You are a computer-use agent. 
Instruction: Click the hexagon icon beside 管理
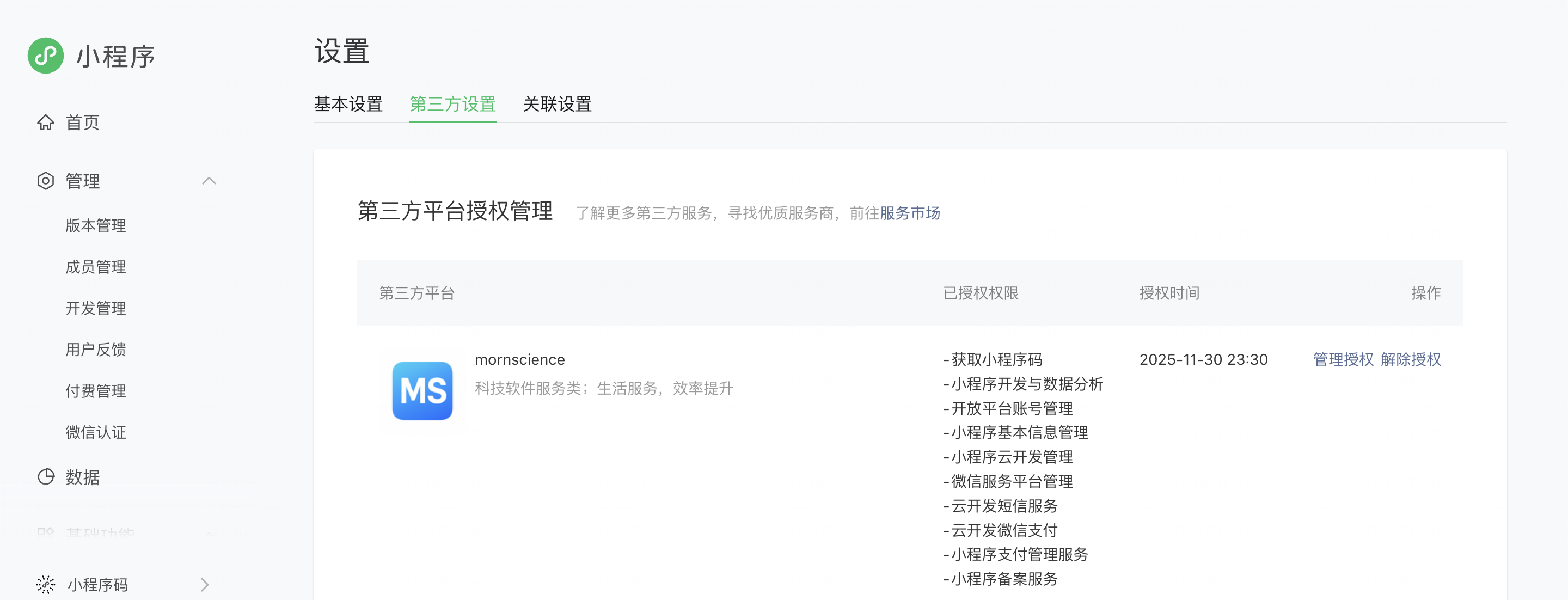pyautogui.click(x=46, y=181)
